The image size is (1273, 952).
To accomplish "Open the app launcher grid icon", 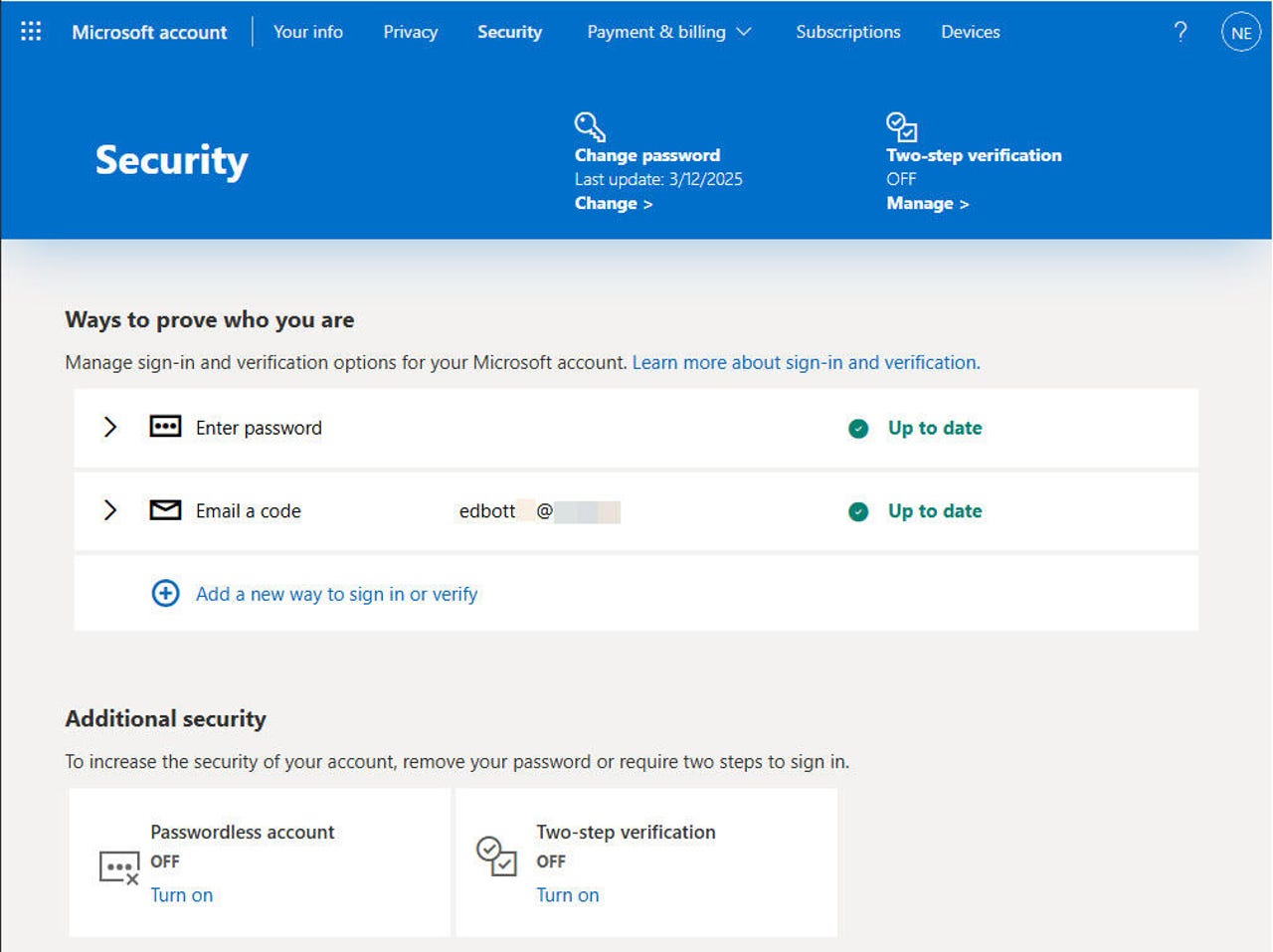I will pyautogui.click(x=31, y=31).
